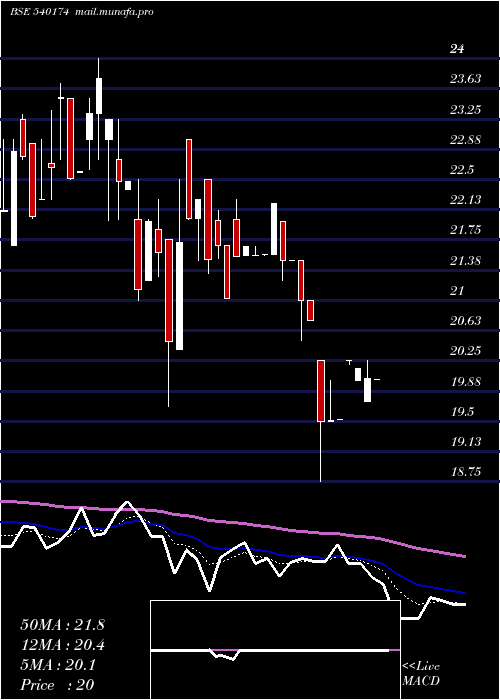
Task: Click the 12MA : 20.4 readout
Action: (62, 645)
